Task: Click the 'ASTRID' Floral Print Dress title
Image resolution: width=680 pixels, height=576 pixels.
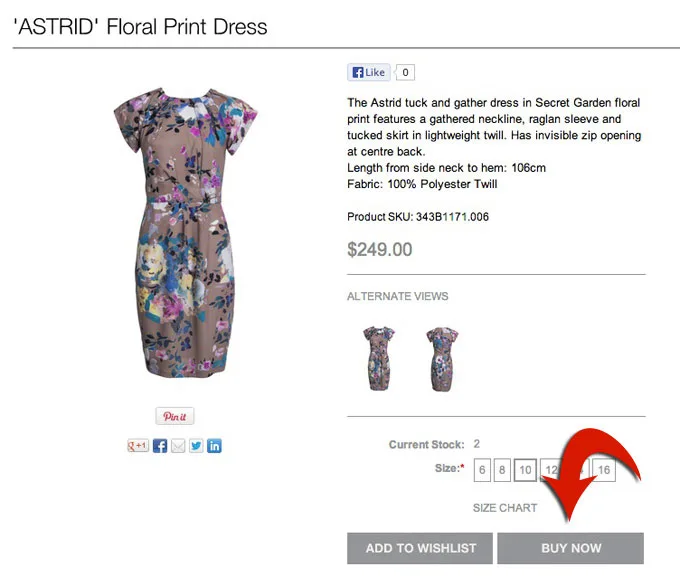Action: coord(141,26)
